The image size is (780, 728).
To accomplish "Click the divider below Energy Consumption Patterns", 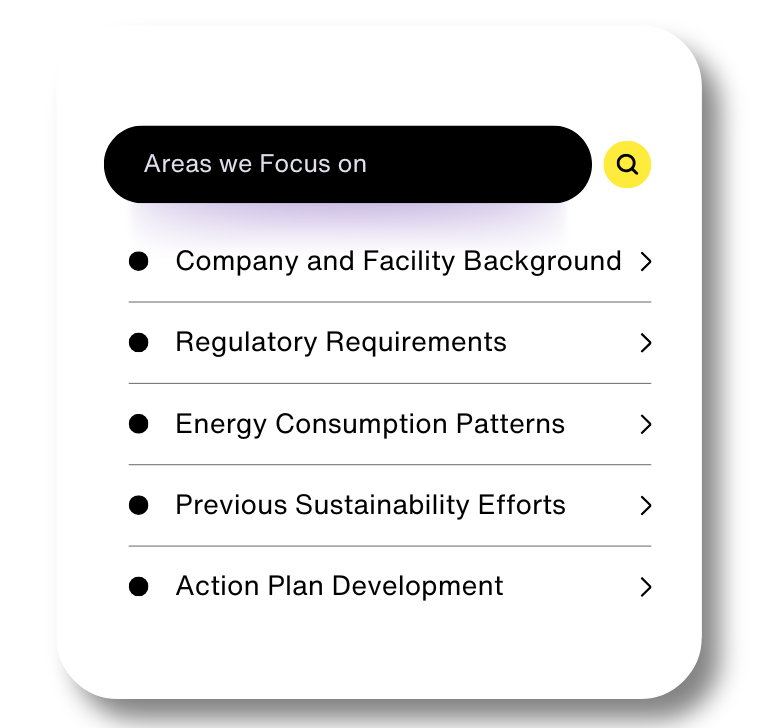I will (390, 465).
